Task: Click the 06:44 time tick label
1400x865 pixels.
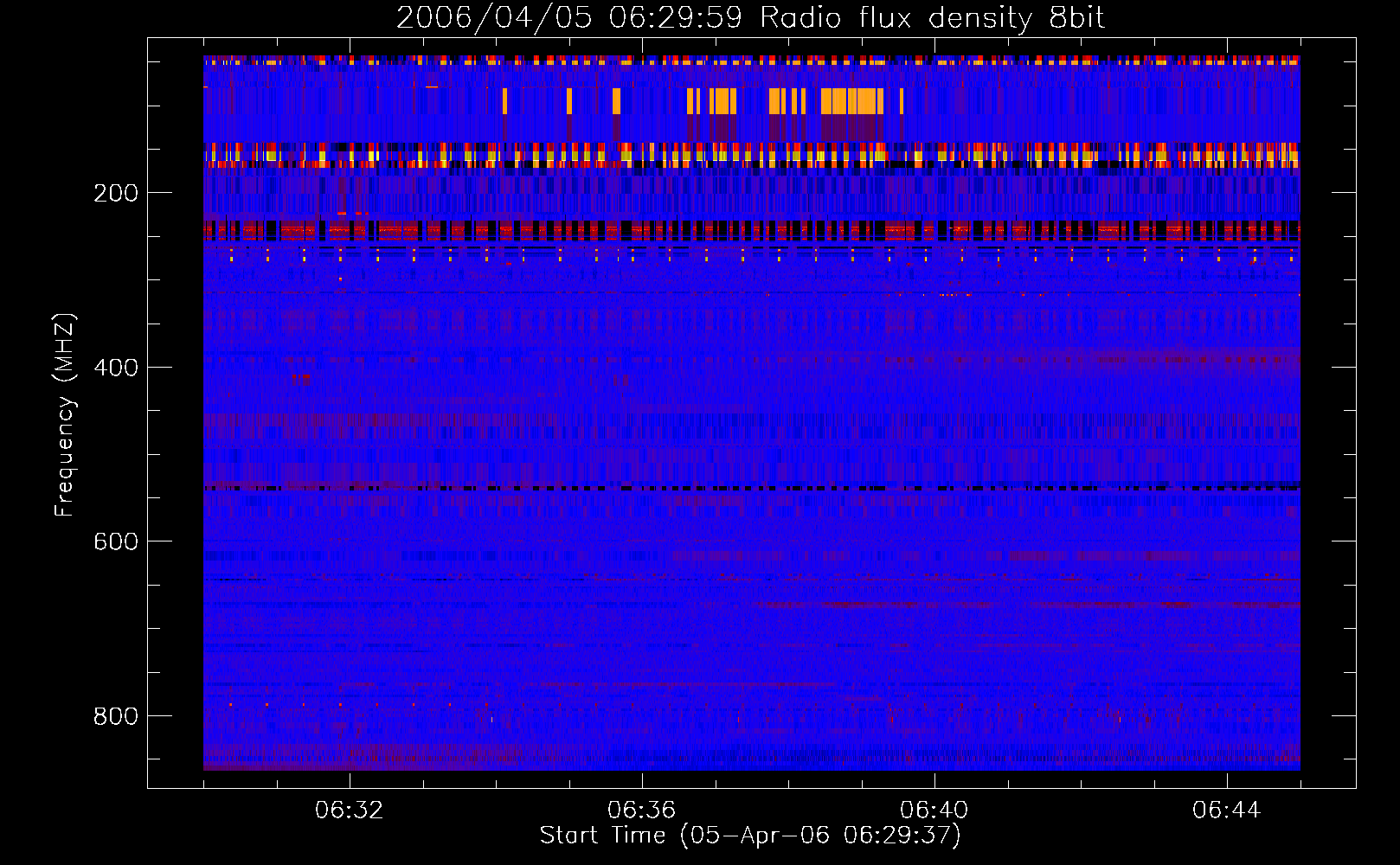Action: click(1227, 811)
